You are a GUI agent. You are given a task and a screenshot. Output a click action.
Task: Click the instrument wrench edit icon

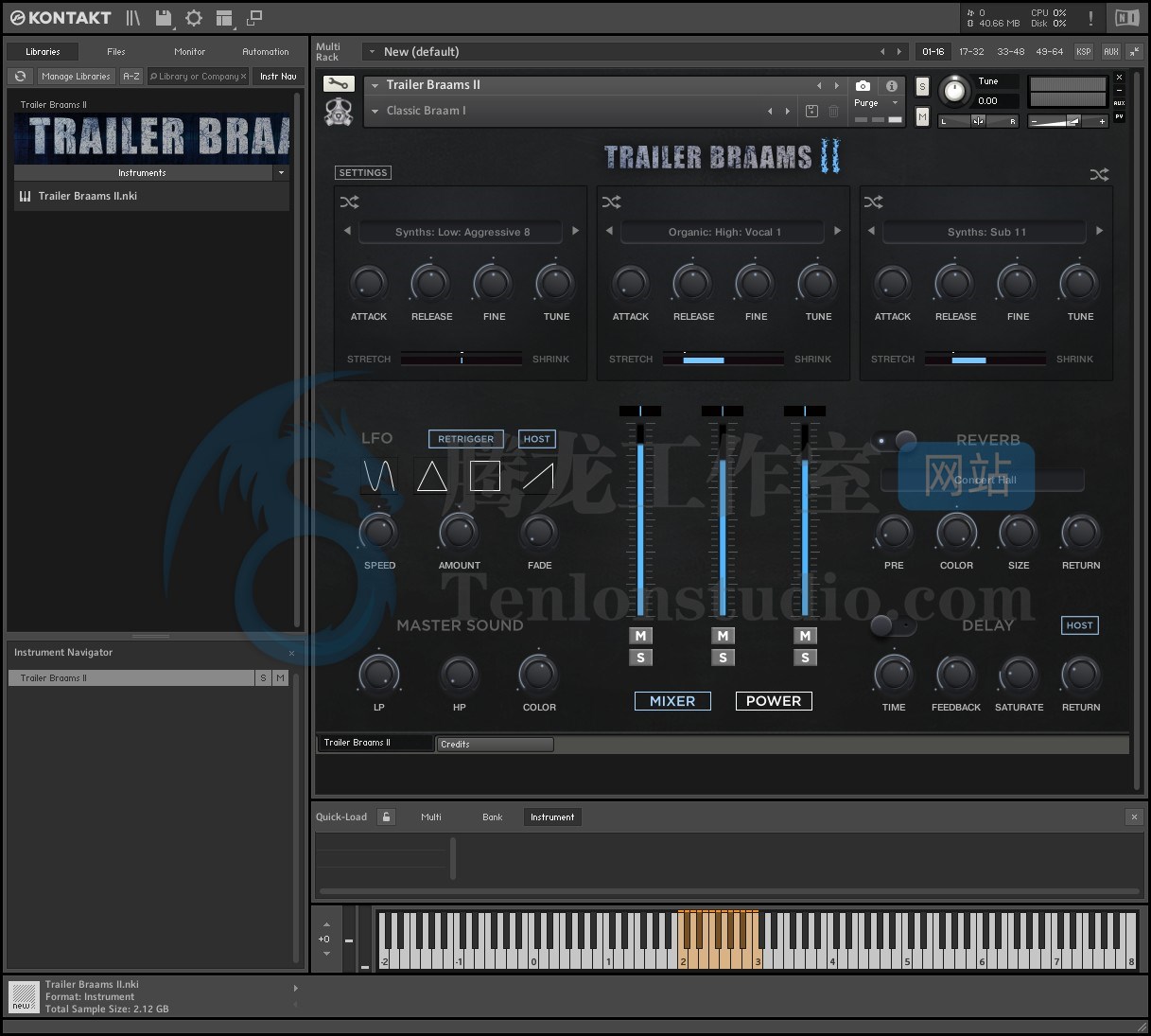pyautogui.click(x=338, y=84)
